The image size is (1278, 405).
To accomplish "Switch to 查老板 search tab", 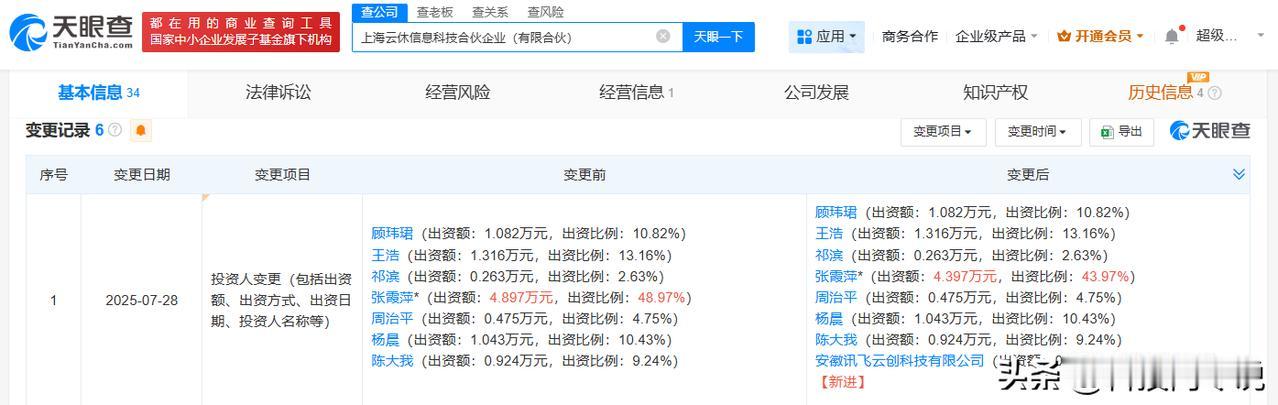I will tap(435, 12).
